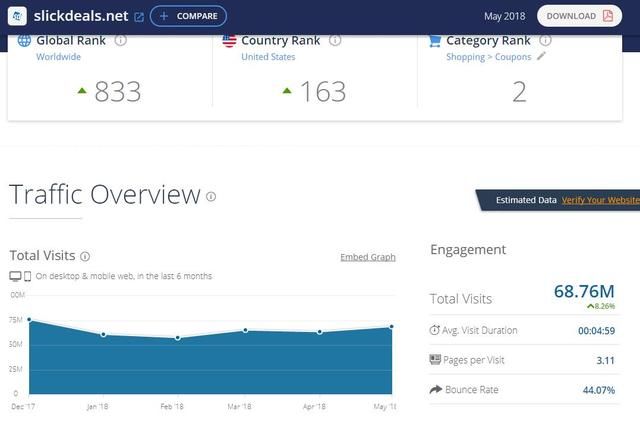Click the Total Visits info icon
This screenshot has width=640, height=421.
[85, 257]
